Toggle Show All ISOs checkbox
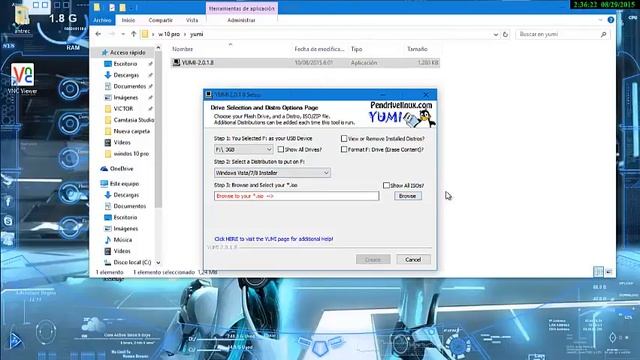Image resolution: width=640 pixels, height=360 pixels. 386,185
